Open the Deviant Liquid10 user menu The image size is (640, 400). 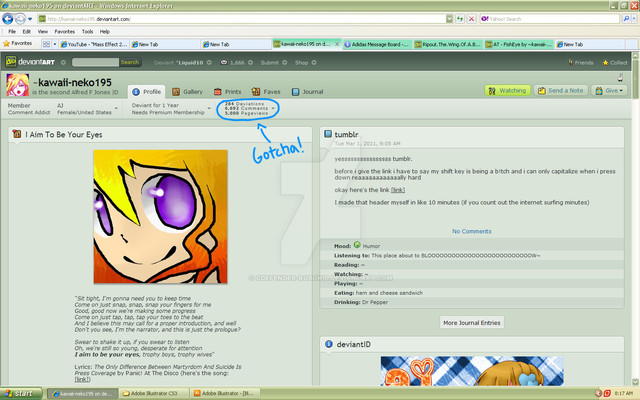(x=182, y=62)
